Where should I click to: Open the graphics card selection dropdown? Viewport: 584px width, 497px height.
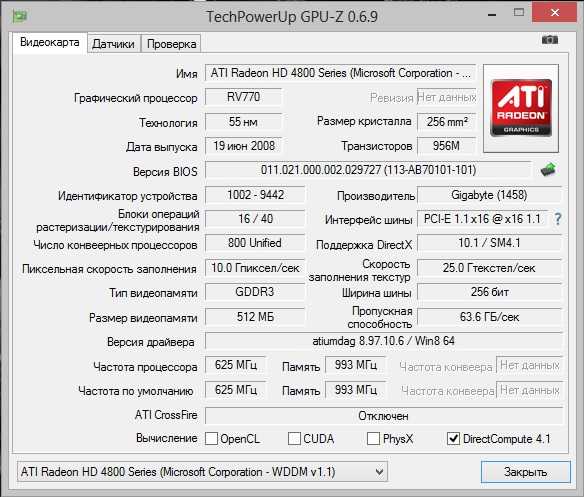[x=202, y=472]
